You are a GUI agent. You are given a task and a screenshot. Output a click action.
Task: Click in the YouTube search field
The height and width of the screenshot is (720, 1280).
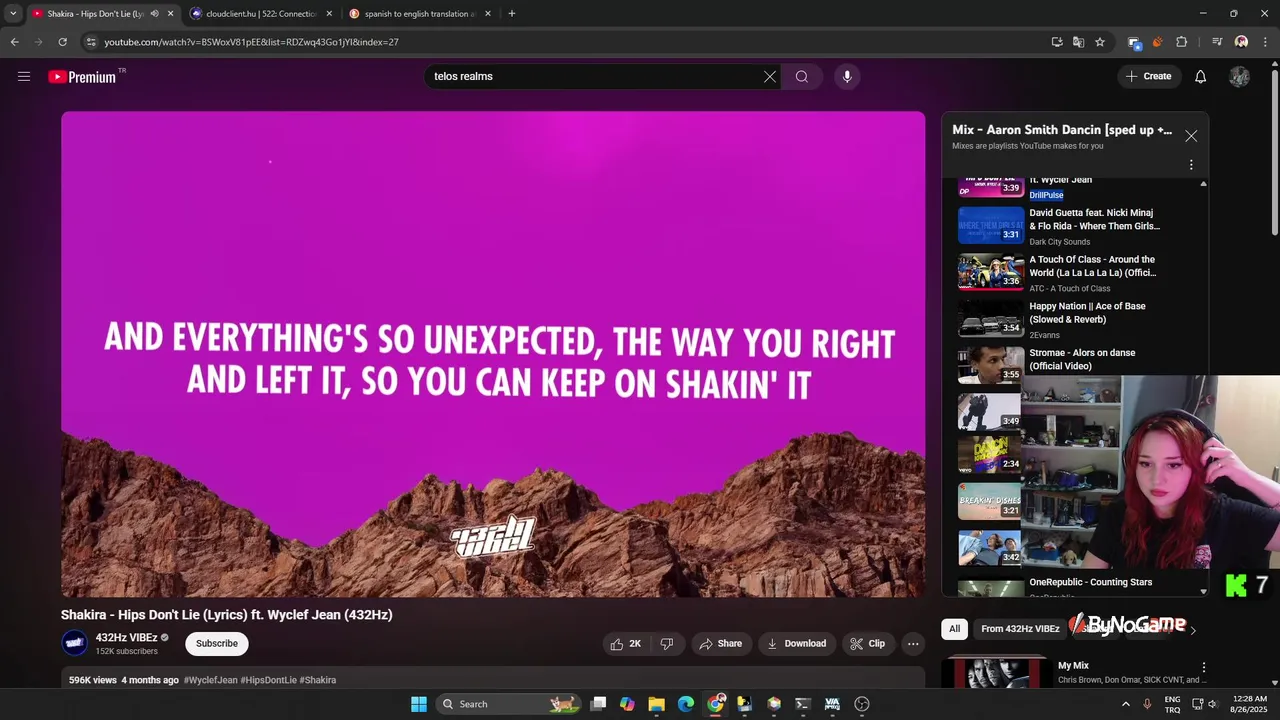tap(595, 76)
